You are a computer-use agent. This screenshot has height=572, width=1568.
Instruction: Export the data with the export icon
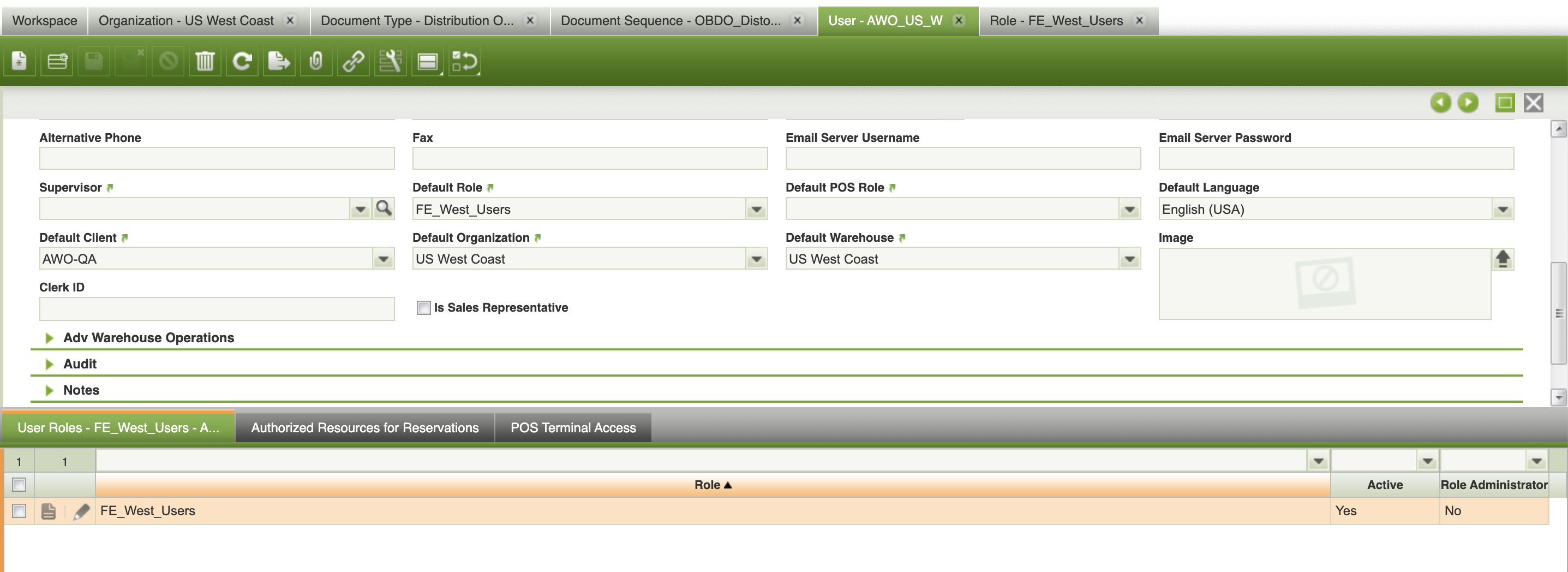click(x=279, y=61)
